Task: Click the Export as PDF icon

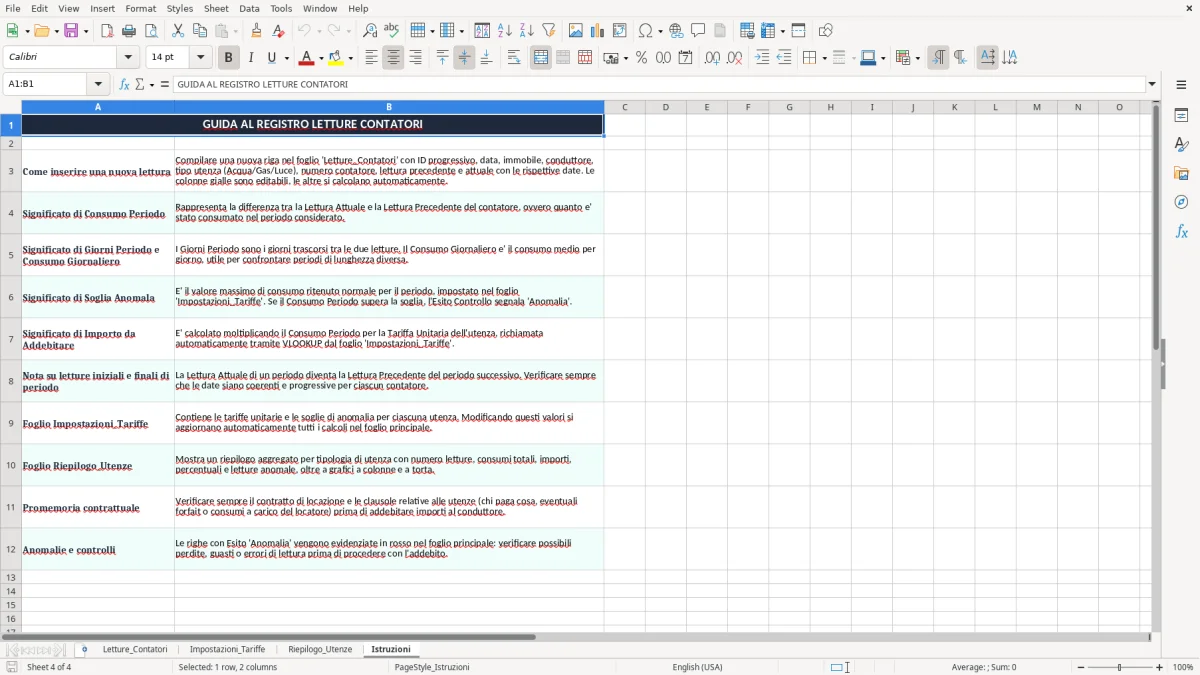Action: pos(107,31)
